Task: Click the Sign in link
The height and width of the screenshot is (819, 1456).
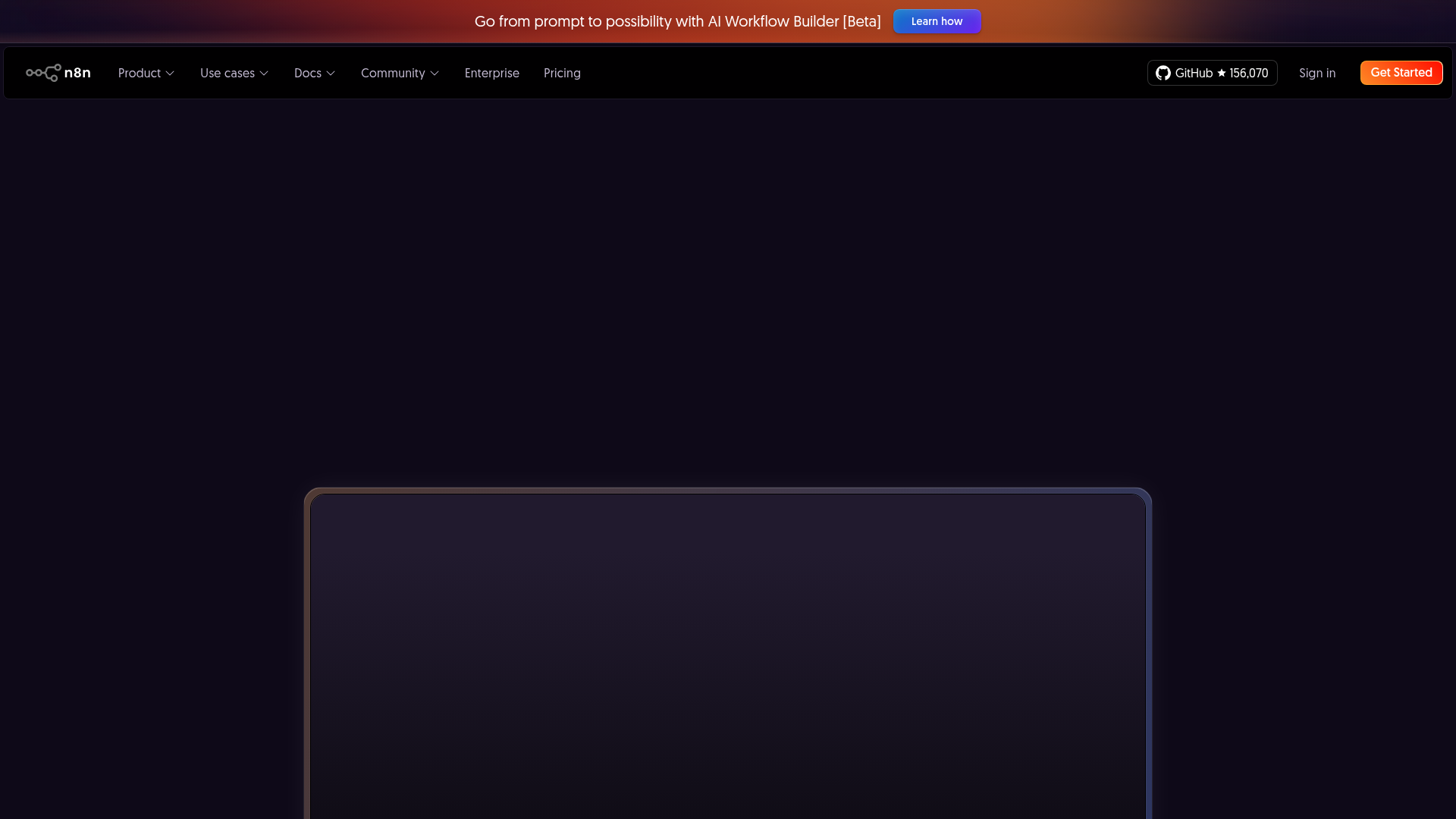Action: (1317, 73)
